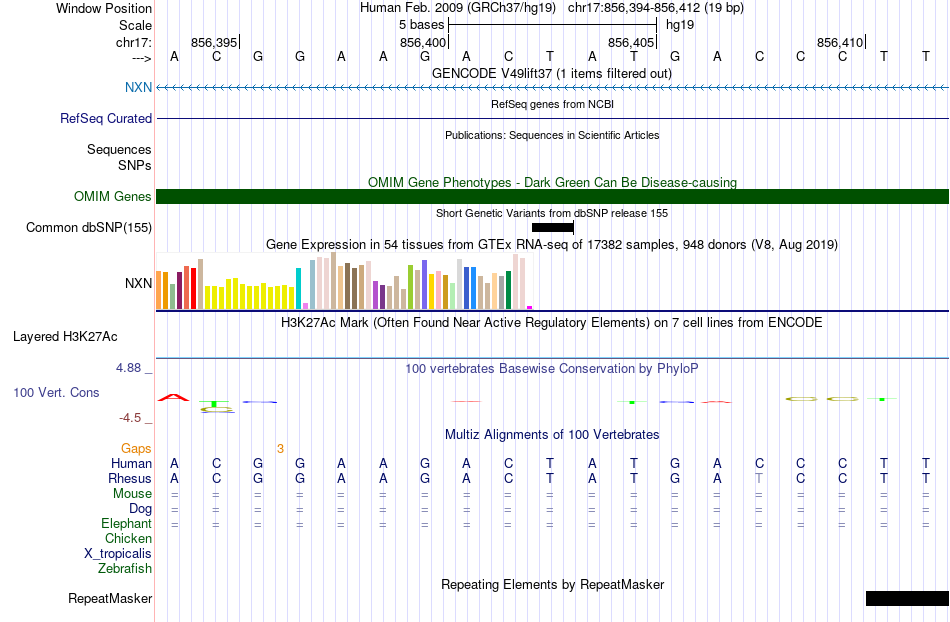Click the NXN label beside the GTEx bar chart

tap(138, 283)
